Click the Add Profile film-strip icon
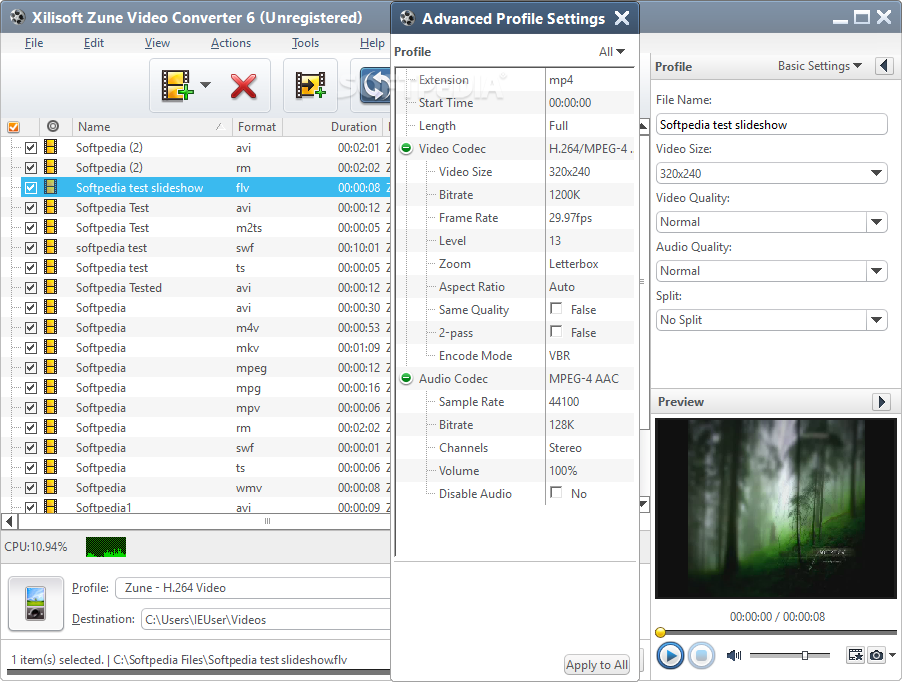The width and height of the screenshot is (902, 682). pos(310,85)
